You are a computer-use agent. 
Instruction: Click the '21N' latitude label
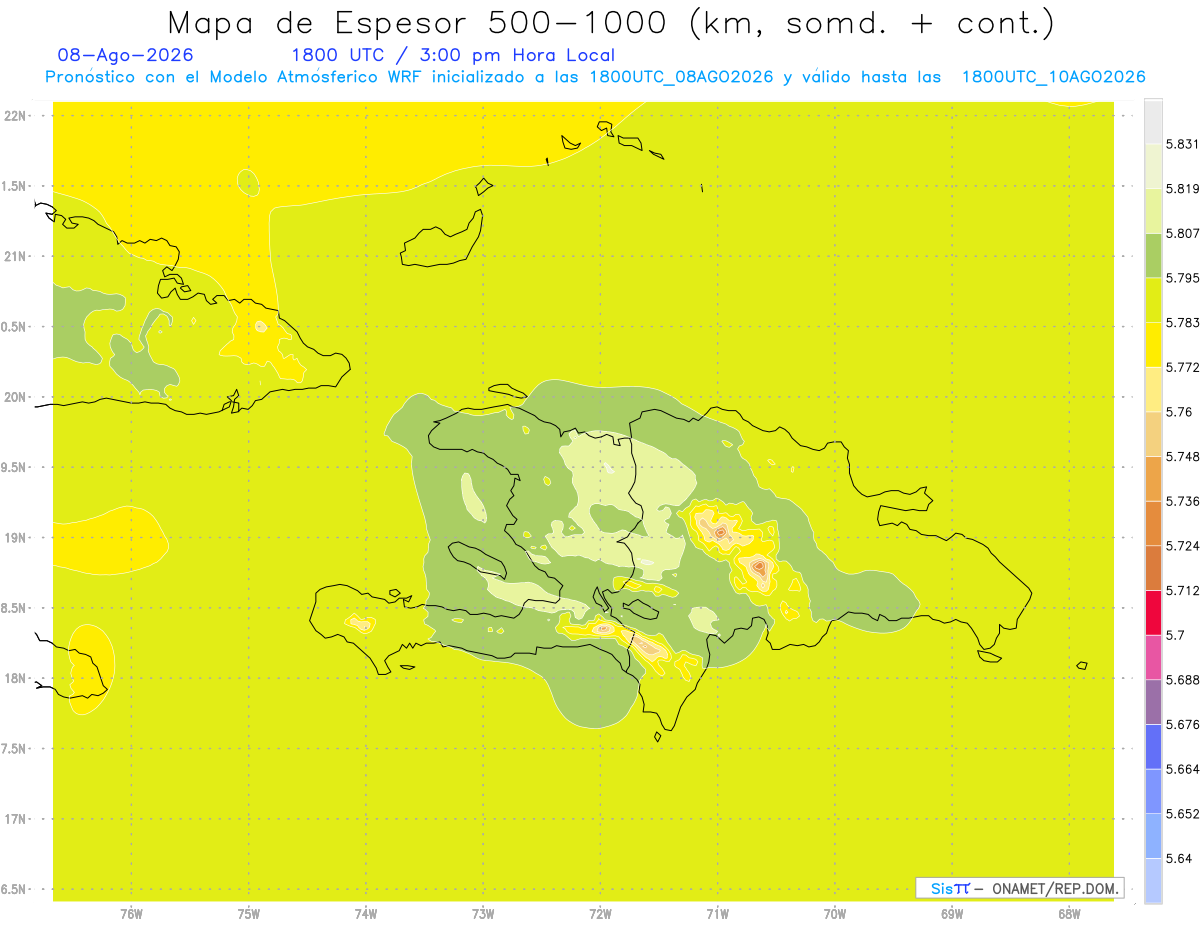(17, 256)
